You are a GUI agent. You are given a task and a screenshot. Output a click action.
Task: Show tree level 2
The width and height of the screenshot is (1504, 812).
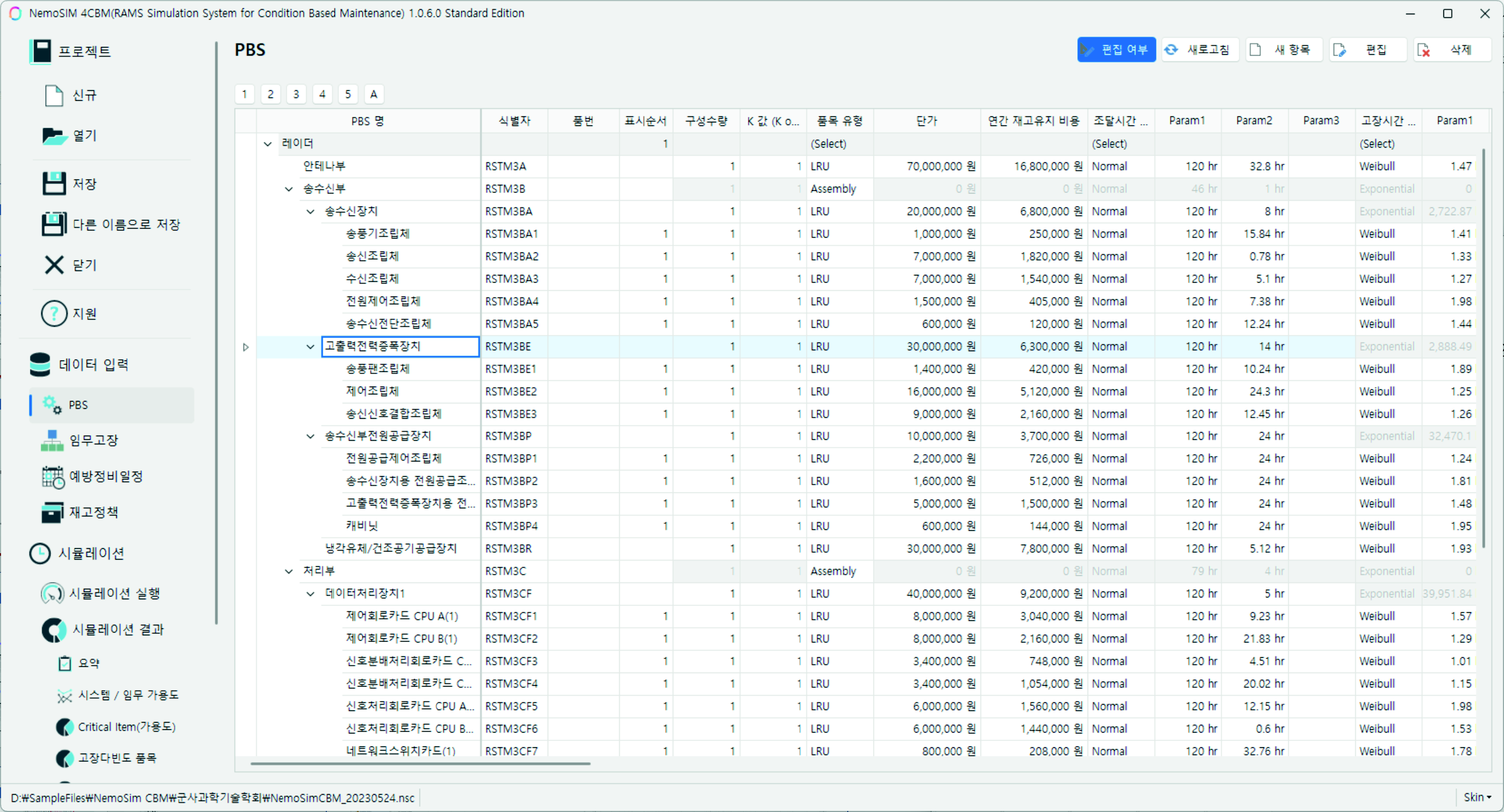tap(270, 94)
